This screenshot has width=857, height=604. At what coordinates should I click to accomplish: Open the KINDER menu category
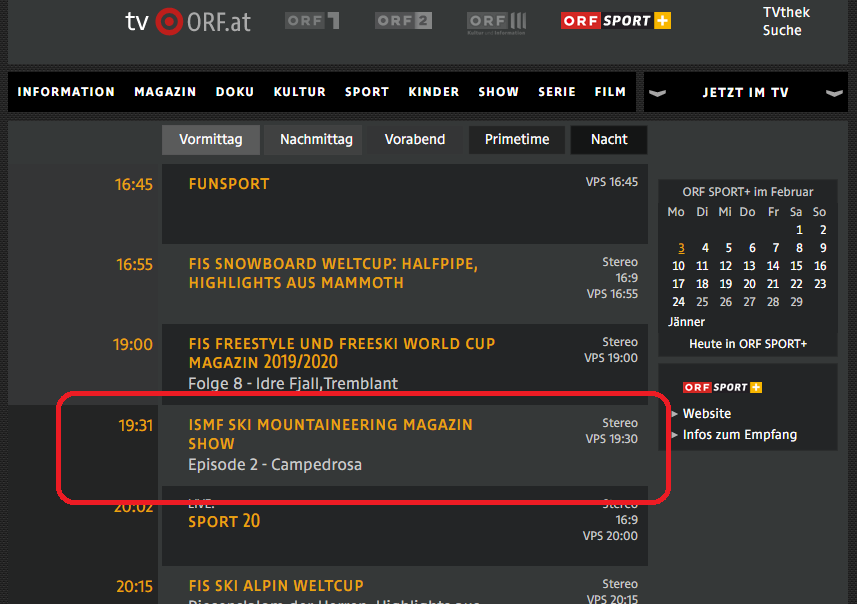pos(433,92)
